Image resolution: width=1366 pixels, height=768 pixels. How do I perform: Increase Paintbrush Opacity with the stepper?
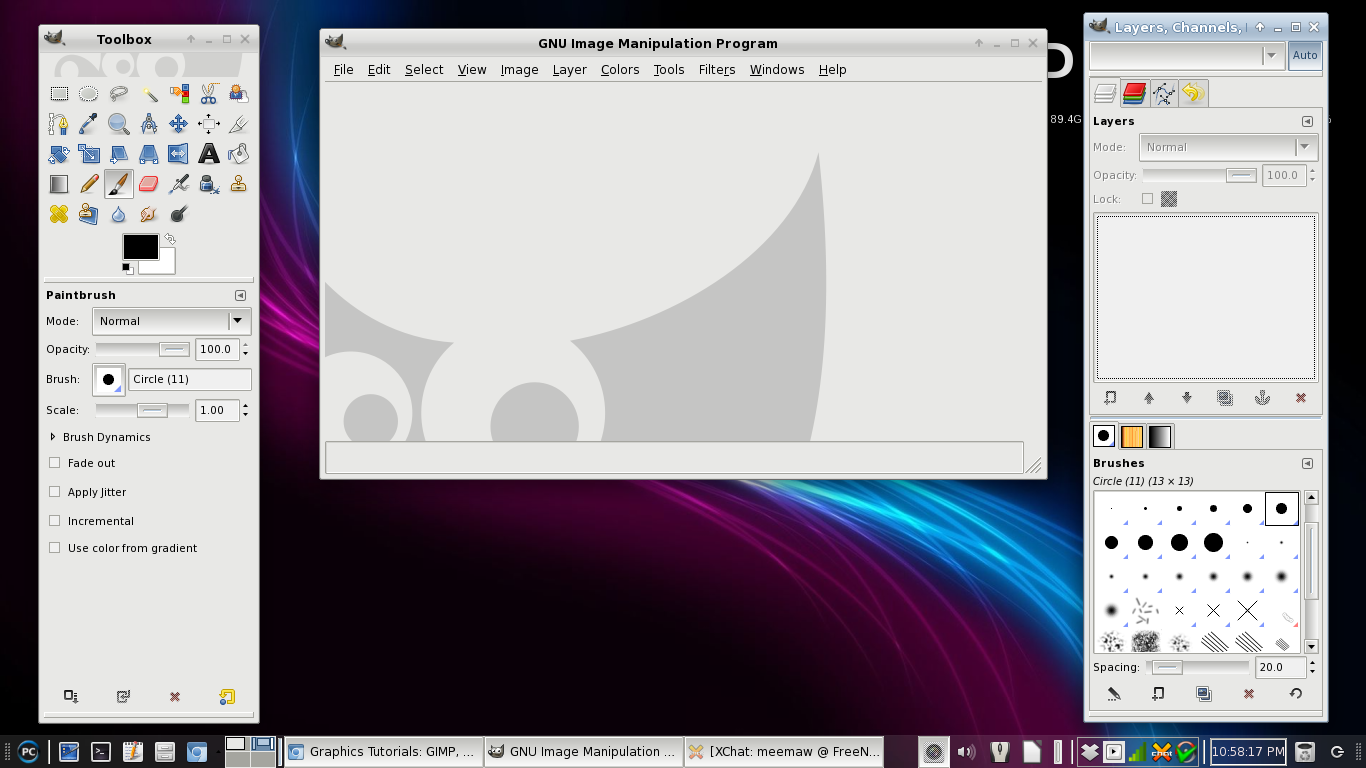pos(246,345)
